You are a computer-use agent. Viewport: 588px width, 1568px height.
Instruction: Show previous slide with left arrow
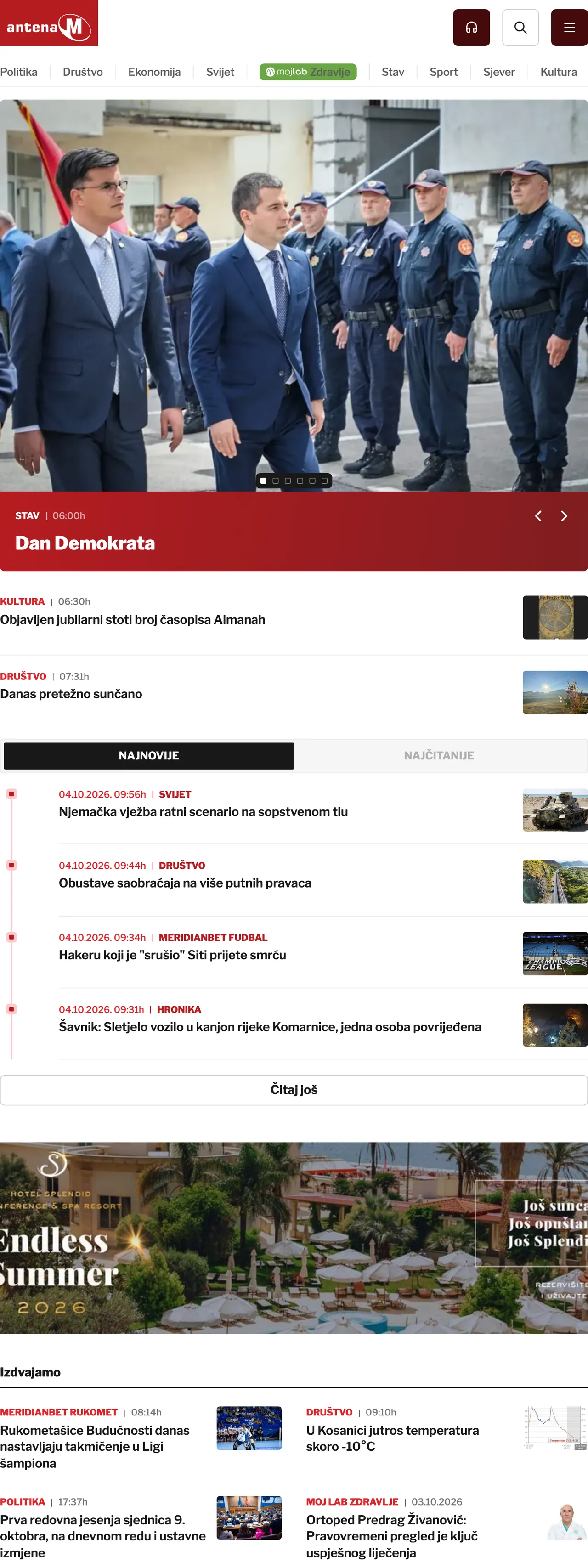pyautogui.click(x=538, y=516)
